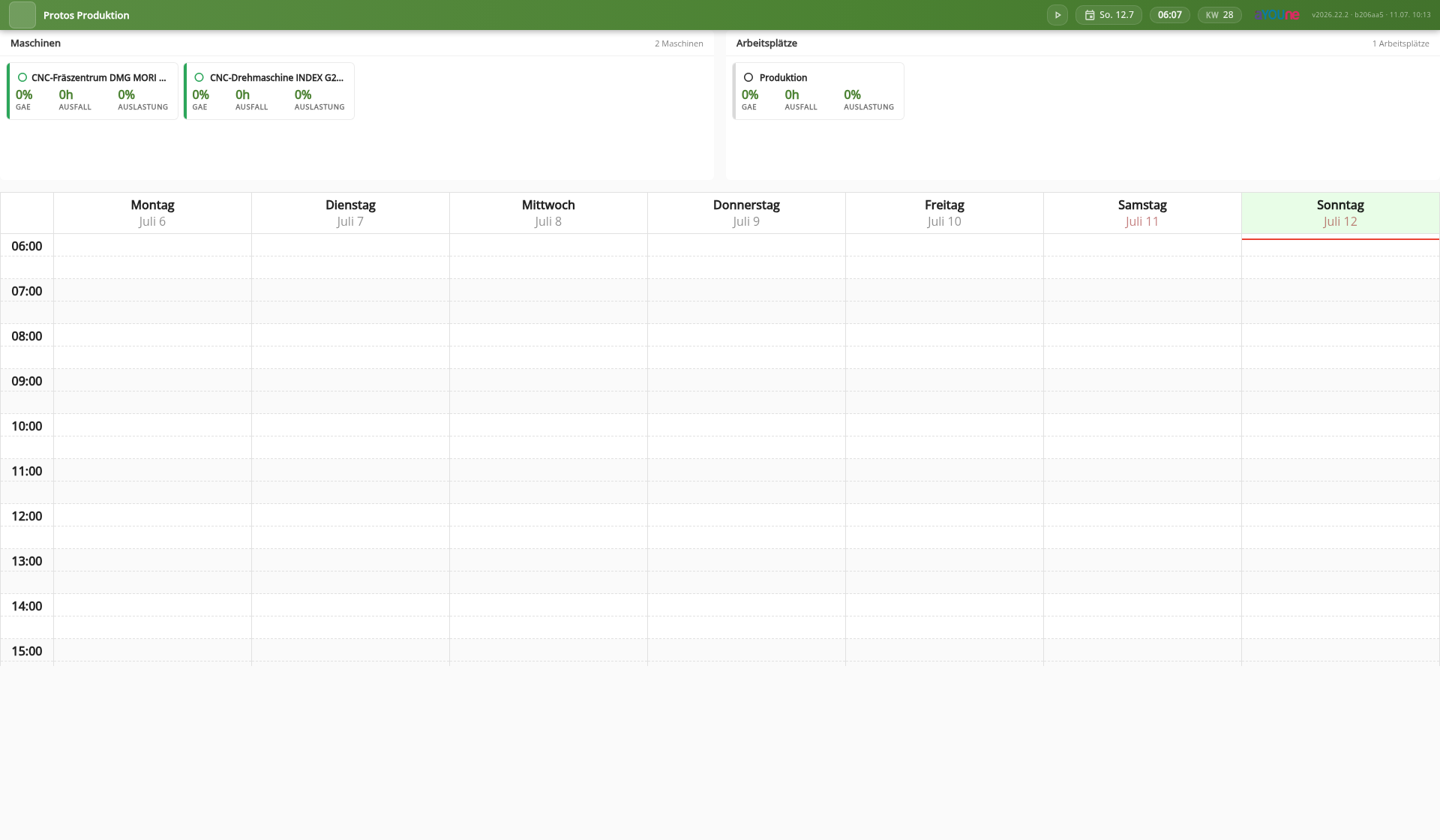Select the Mittwoch Juli 8 column header
Viewport: 1440px width, 840px height.
(548, 213)
